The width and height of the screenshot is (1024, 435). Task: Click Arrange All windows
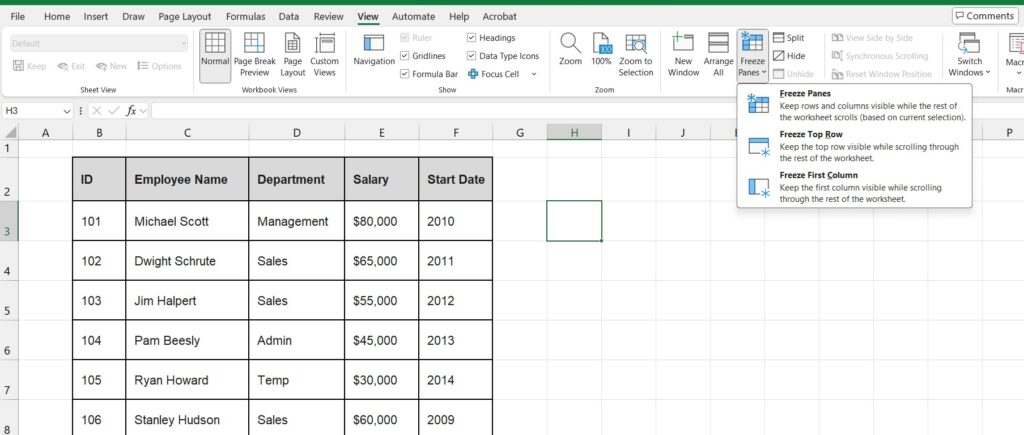[x=718, y=55]
